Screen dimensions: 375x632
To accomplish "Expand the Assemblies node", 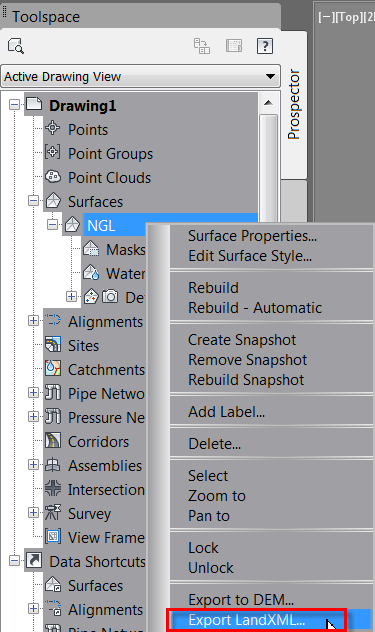I will (33, 464).
